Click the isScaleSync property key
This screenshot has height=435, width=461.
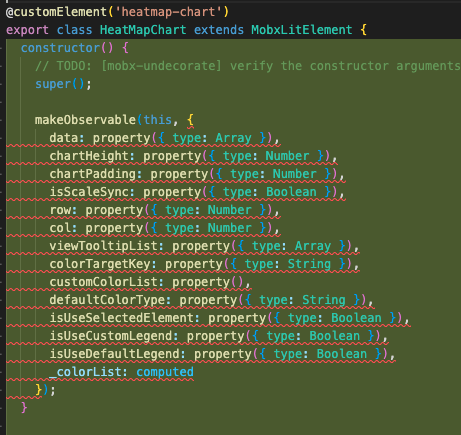tap(89, 192)
